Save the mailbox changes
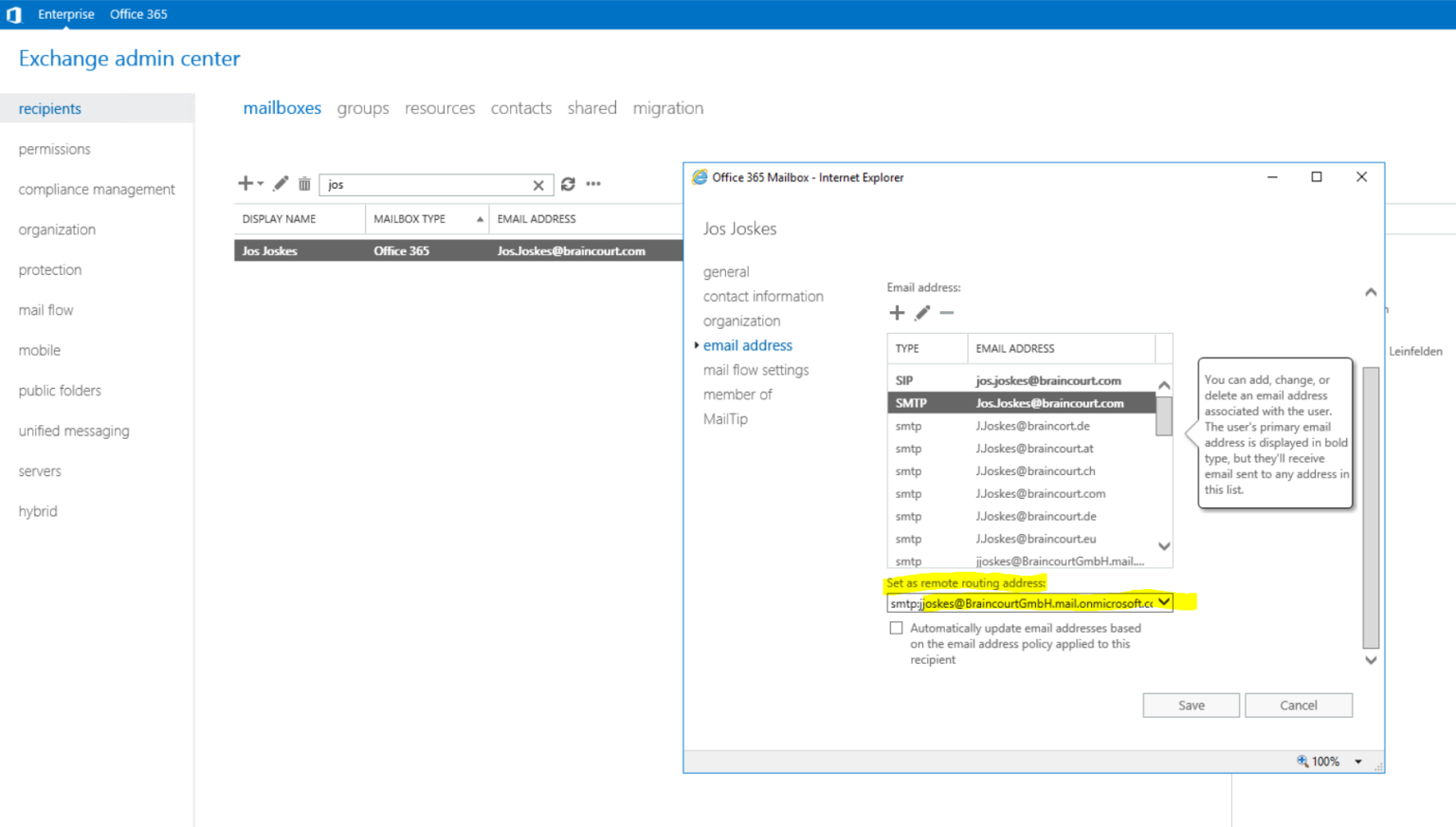The image size is (1456, 827). pos(1191,705)
